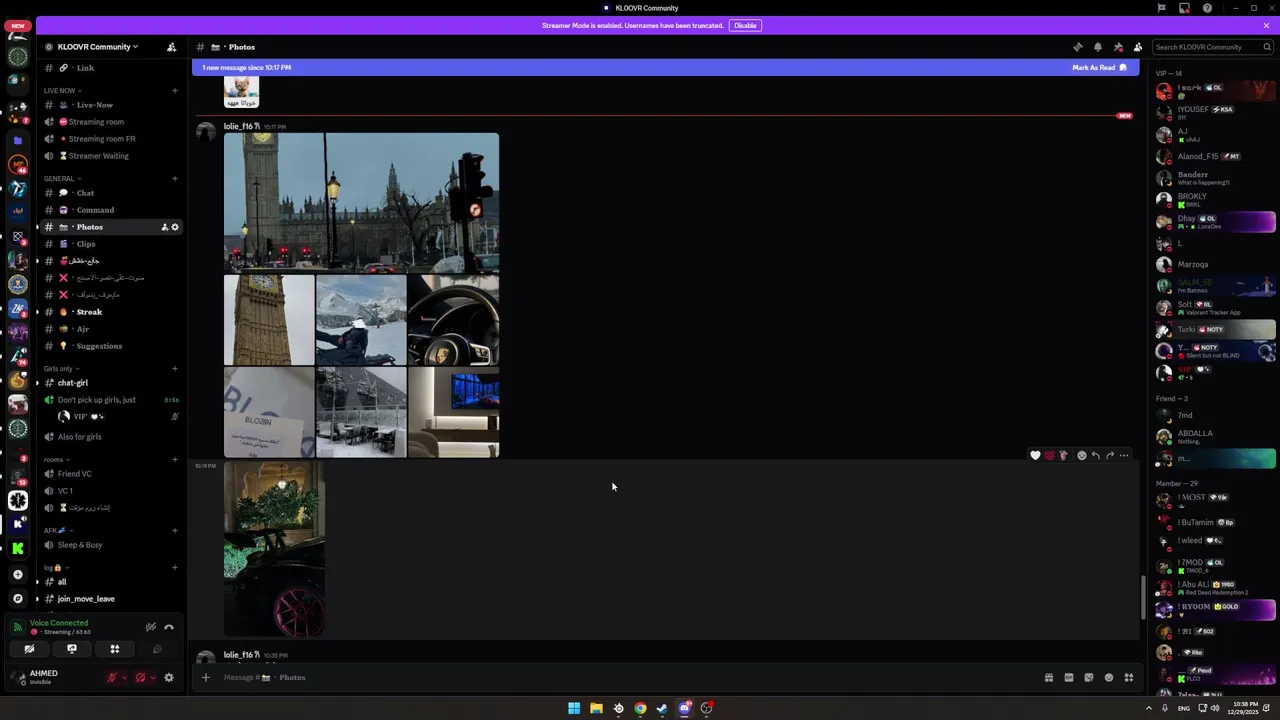This screenshot has height=720, width=1280.
Task: Collapse Girls only category
Action: point(62,369)
